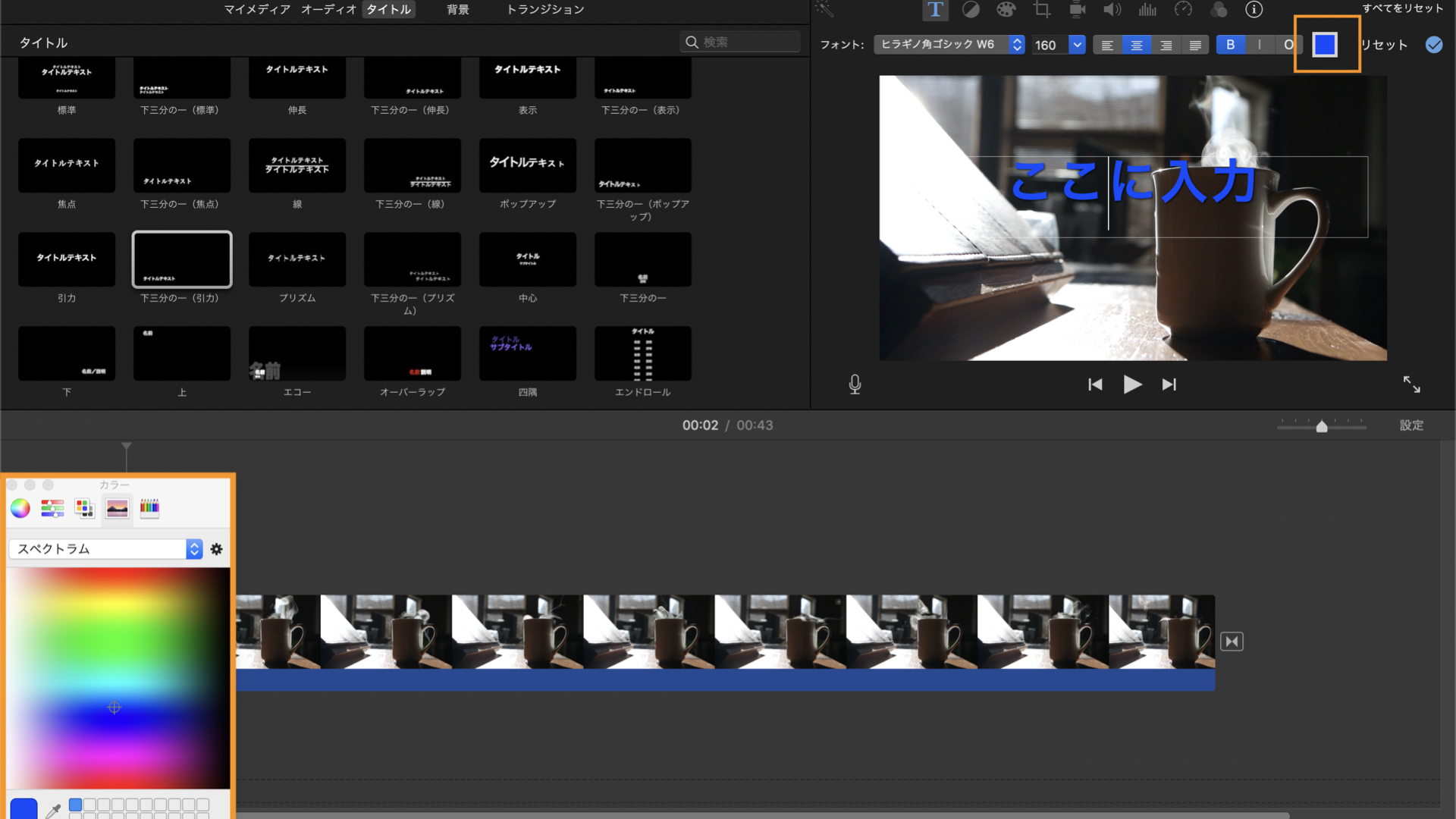Click the voiceover microphone icon
This screenshot has width=1456, height=819.
pos(855,384)
